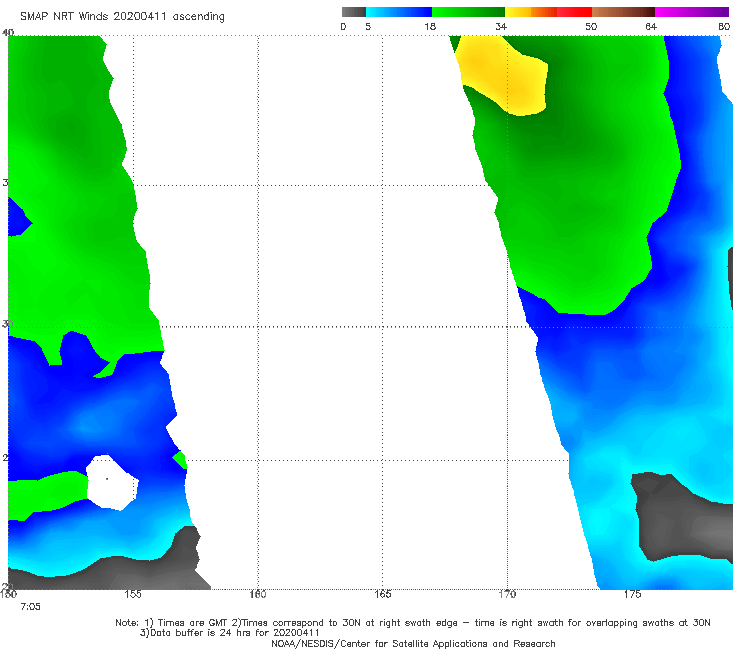740x650 pixels.
Task: Click the longitude label "160"
Action: pyautogui.click(x=258, y=594)
